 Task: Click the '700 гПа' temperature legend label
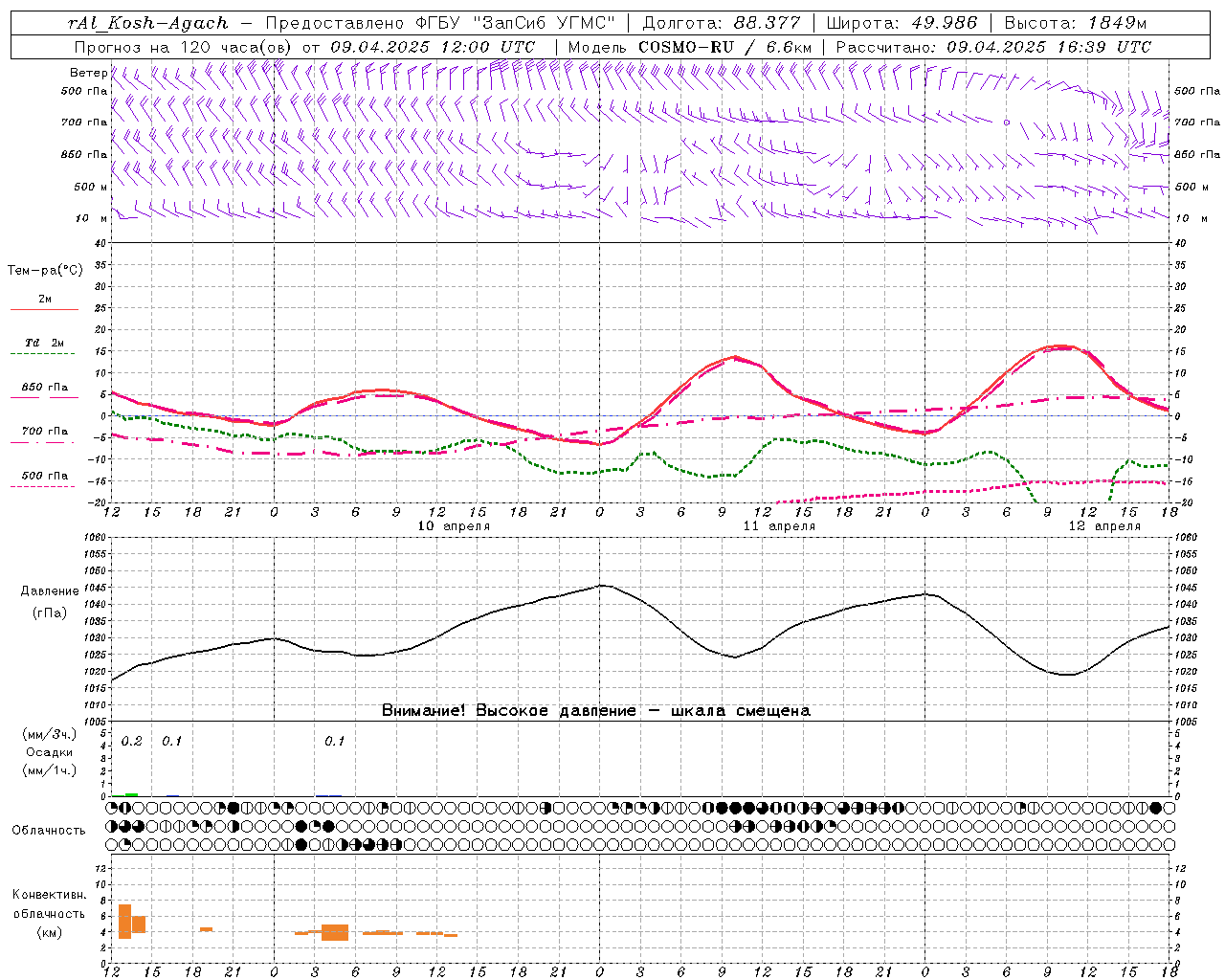click(x=45, y=431)
